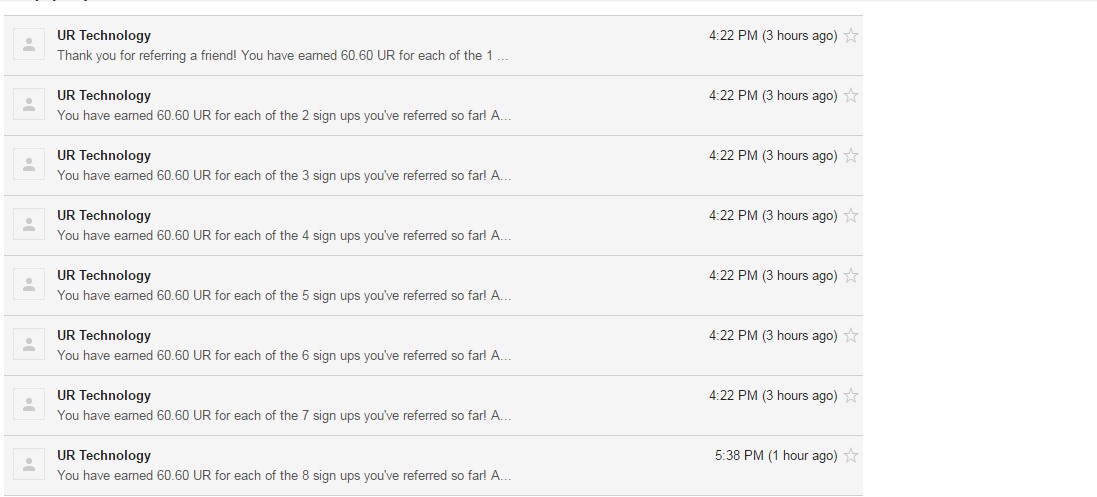Click the avatar on the 7 sign ups email
1097x497 pixels.
[29, 405]
